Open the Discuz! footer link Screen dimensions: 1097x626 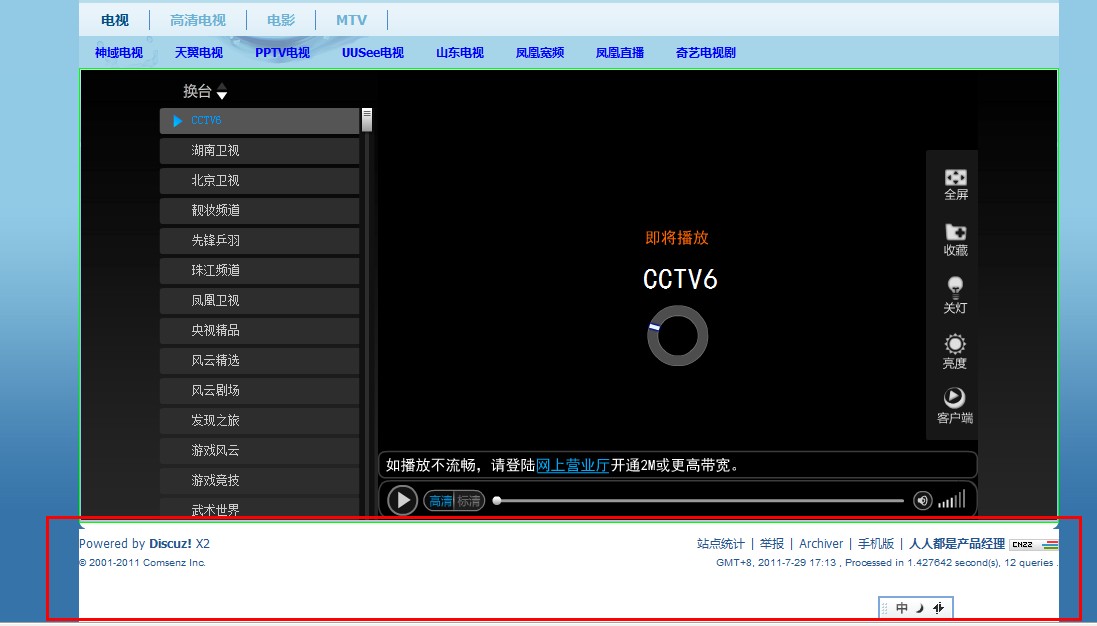click(170, 543)
